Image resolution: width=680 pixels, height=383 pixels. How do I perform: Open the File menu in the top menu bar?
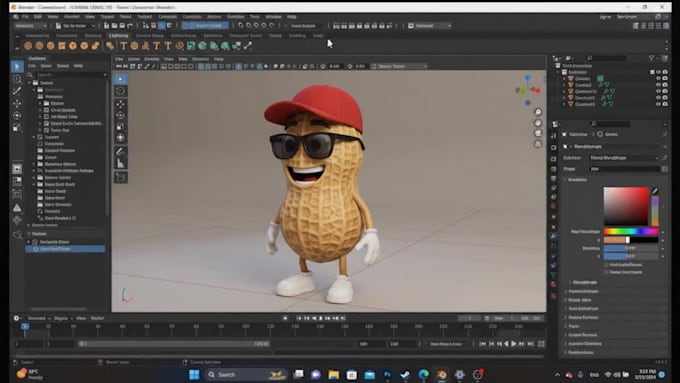[25, 16]
